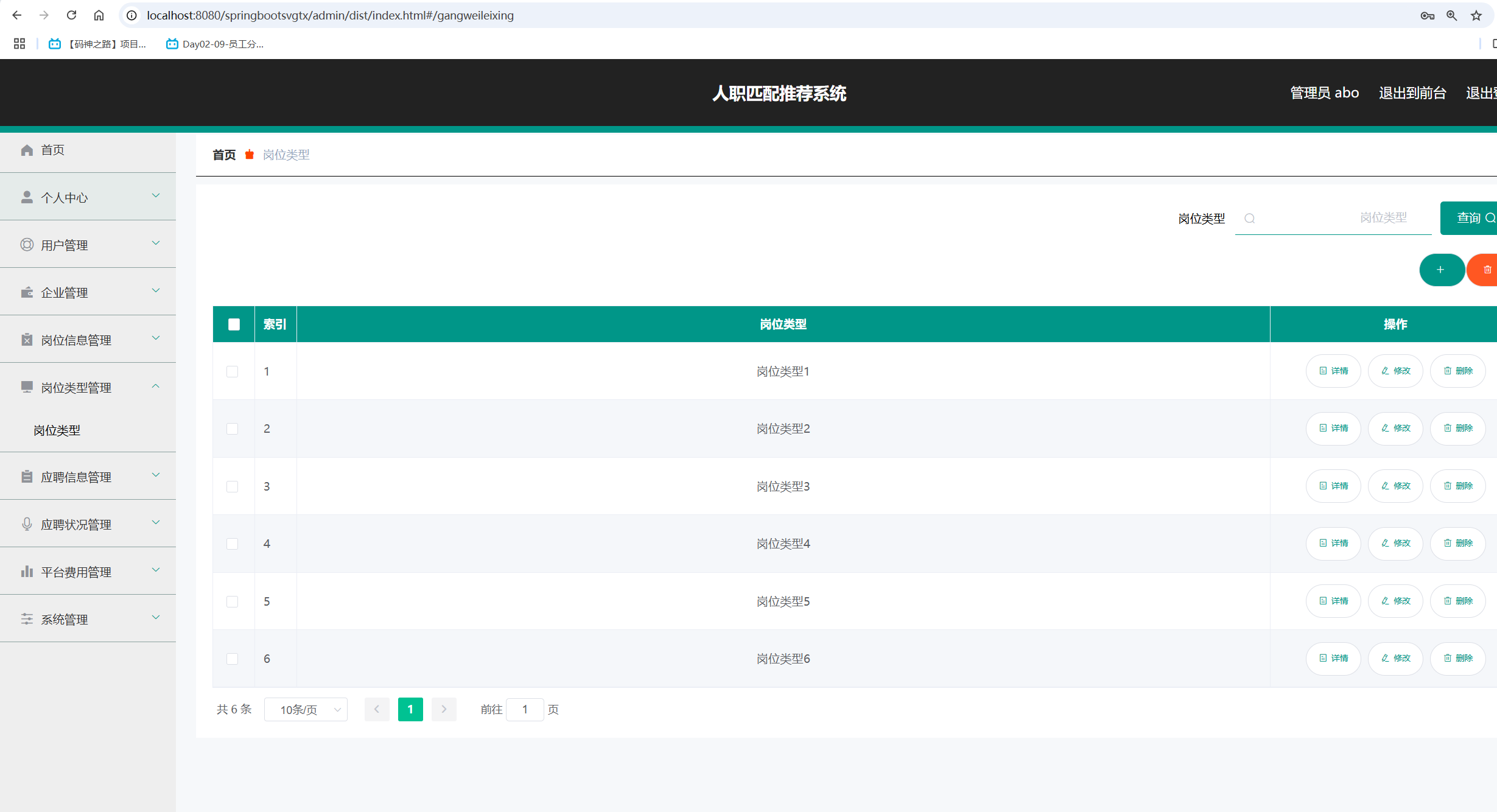This screenshot has height=812, width=1497.
Task: Click the 前往 page number input
Action: (525, 710)
